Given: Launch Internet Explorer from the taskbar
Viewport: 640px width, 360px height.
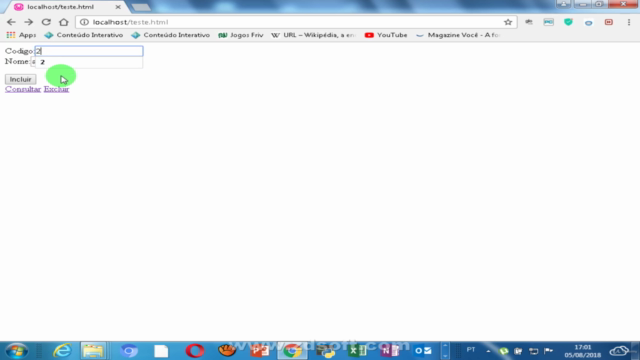Looking at the screenshot, I should pos(62,351).
